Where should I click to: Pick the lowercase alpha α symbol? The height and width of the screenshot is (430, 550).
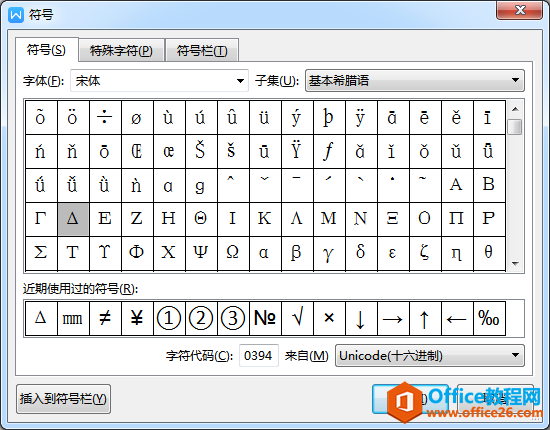265,253
